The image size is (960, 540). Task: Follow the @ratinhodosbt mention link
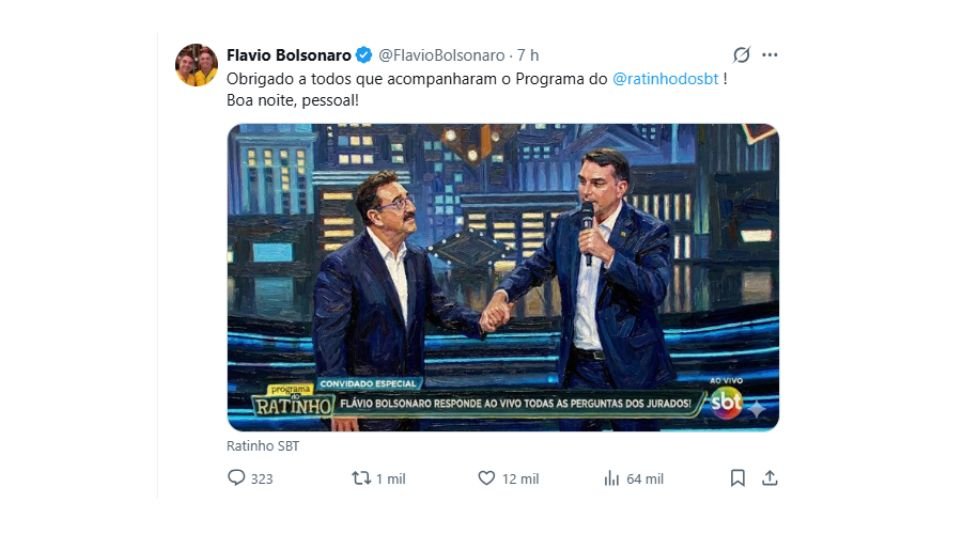[x=665, y=79]
